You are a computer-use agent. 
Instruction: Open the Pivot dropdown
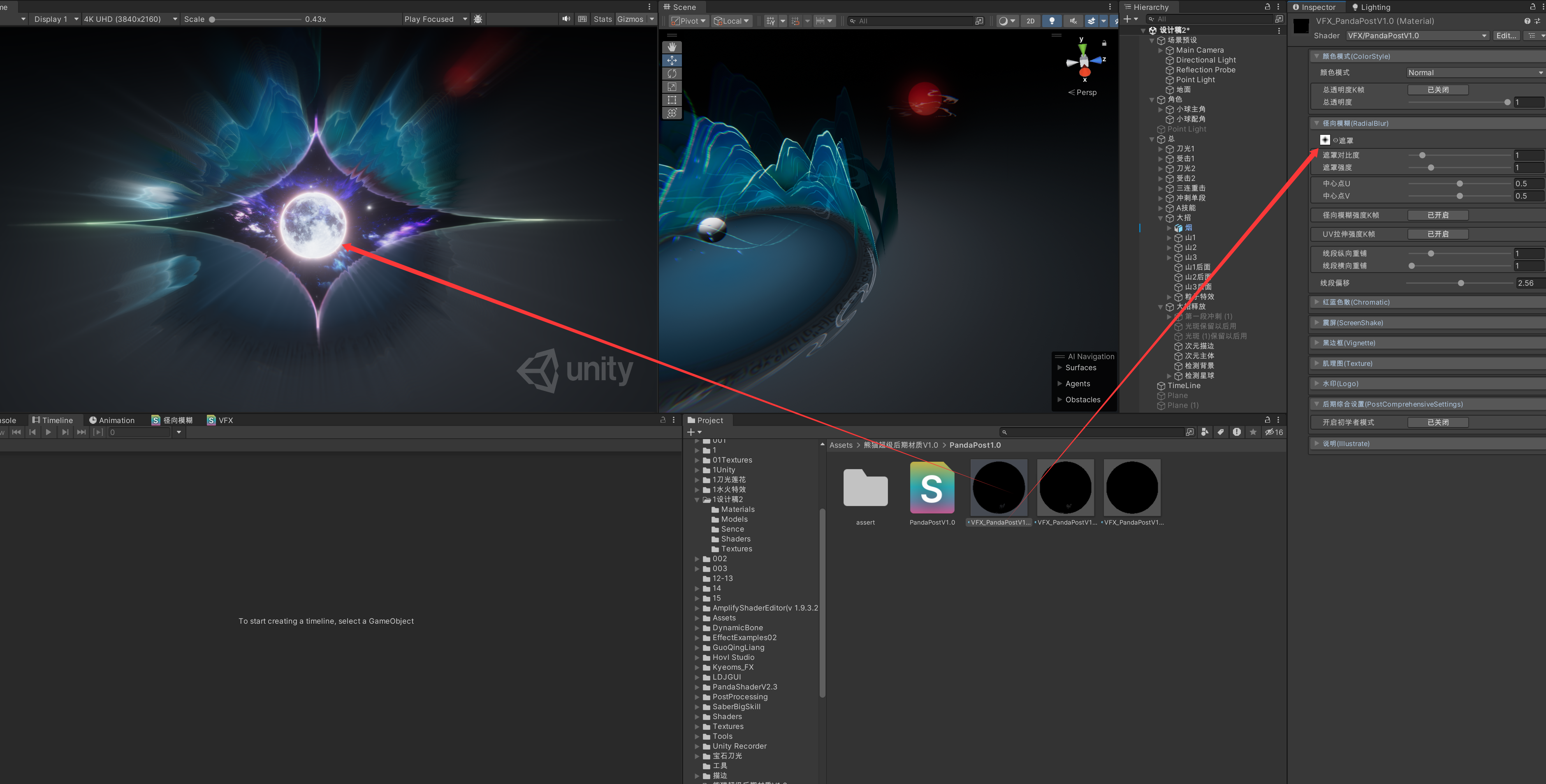point(688,21)
